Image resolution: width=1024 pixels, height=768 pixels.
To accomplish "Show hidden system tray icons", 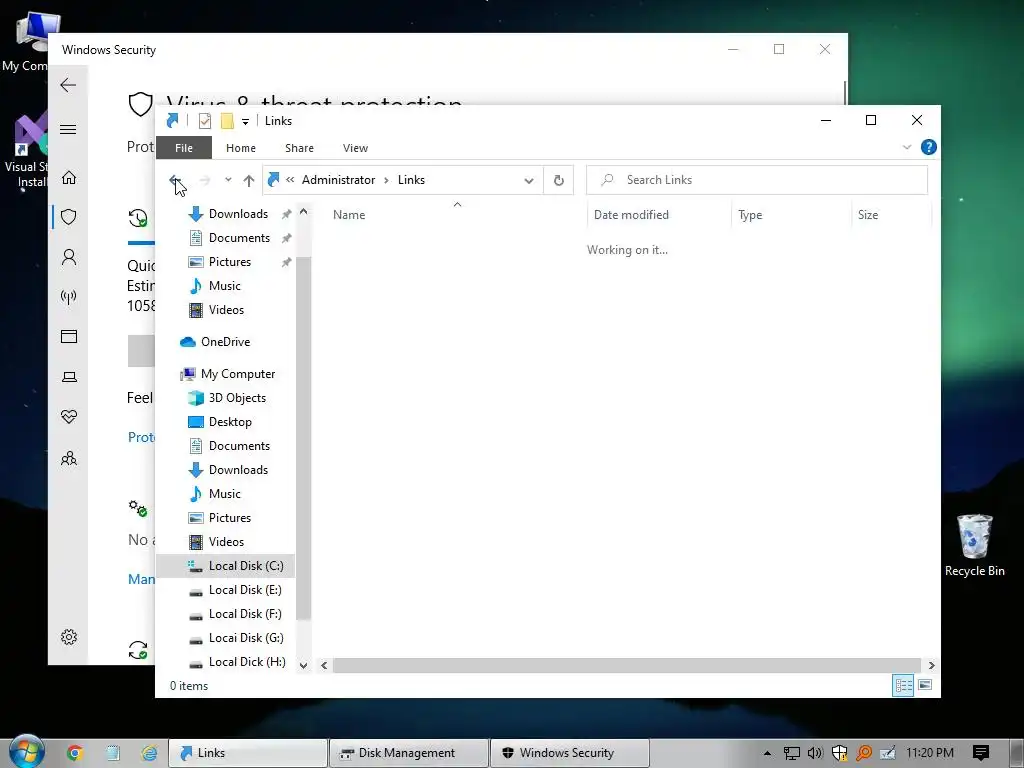I will [767, 753].
